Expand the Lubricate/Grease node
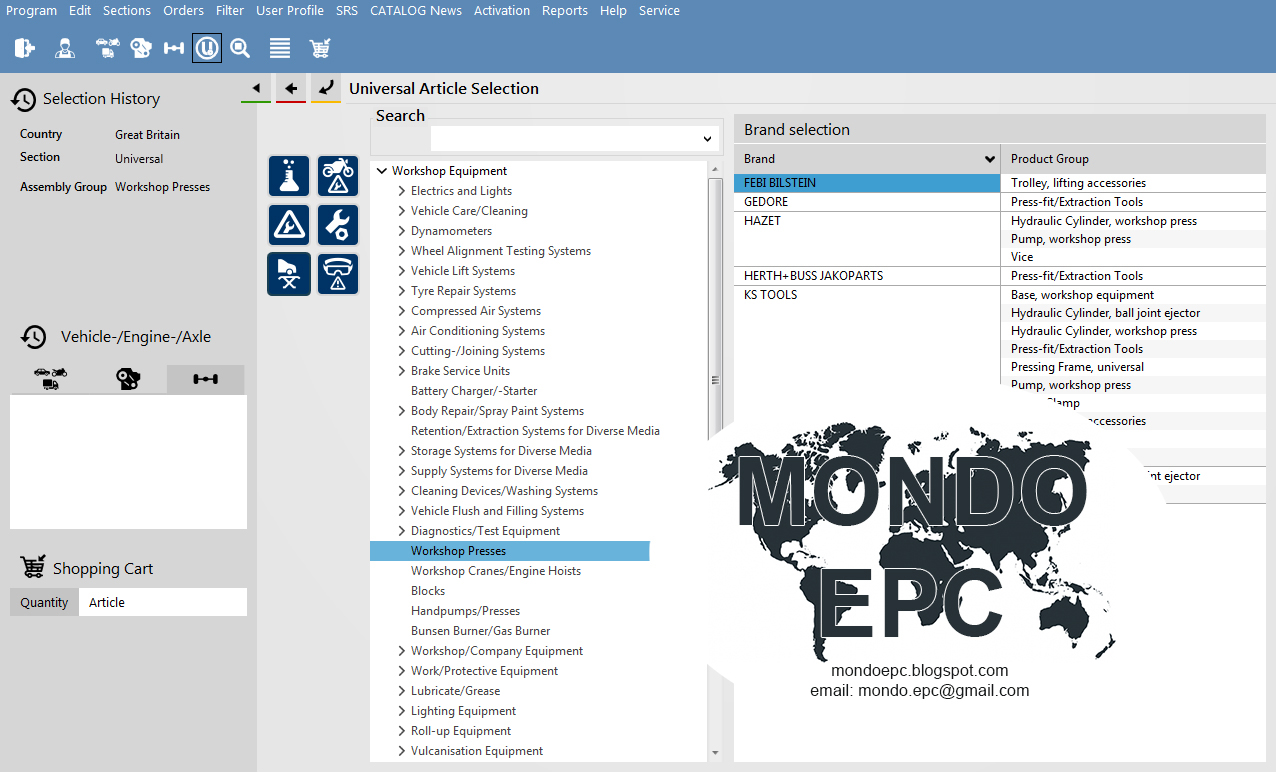The width and height of the screenshot is (1276, 772). click(401, 691)
